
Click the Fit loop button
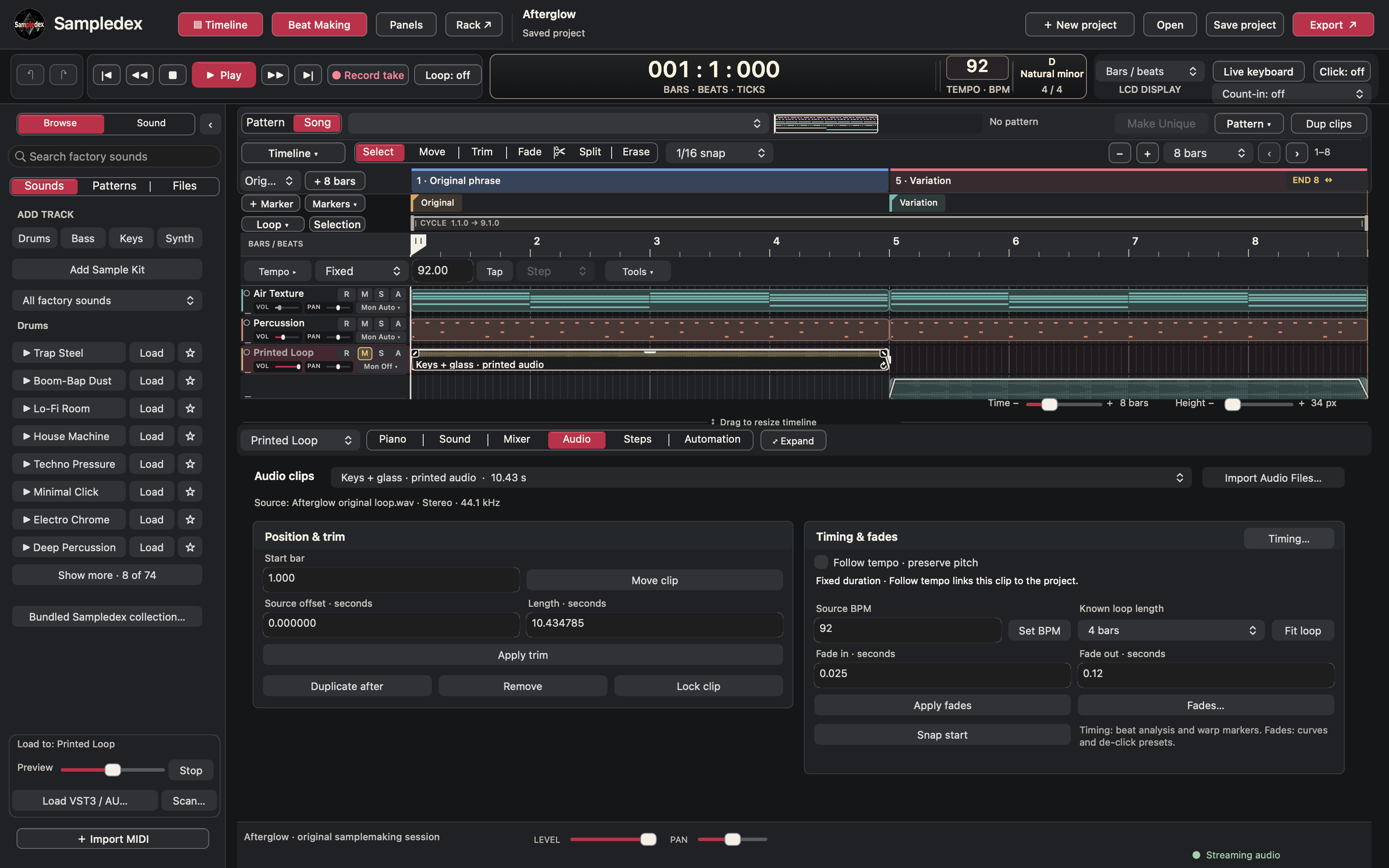tap(1302, 630)
